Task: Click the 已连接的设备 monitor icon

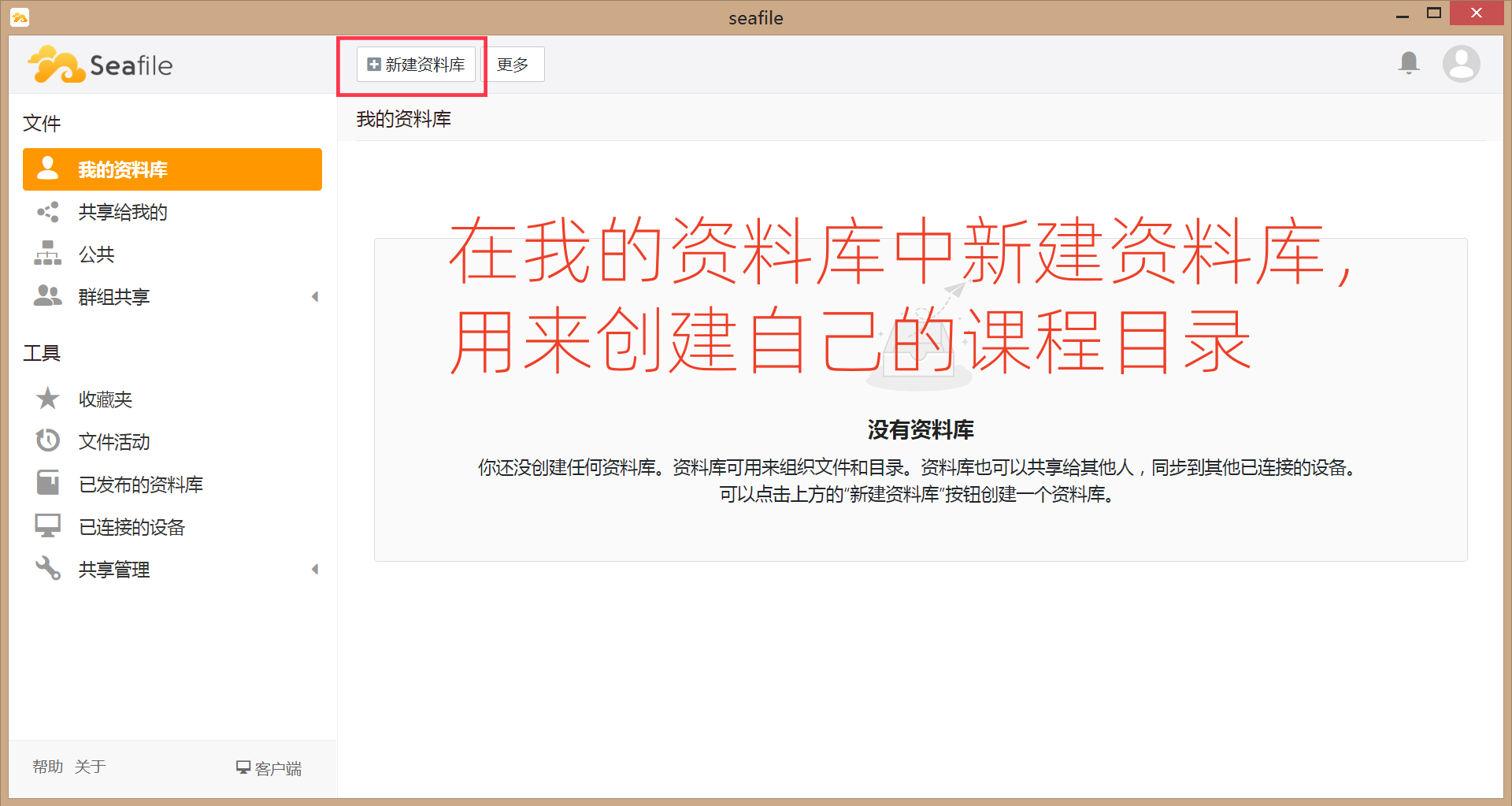Action: click(x=47, y=526)
